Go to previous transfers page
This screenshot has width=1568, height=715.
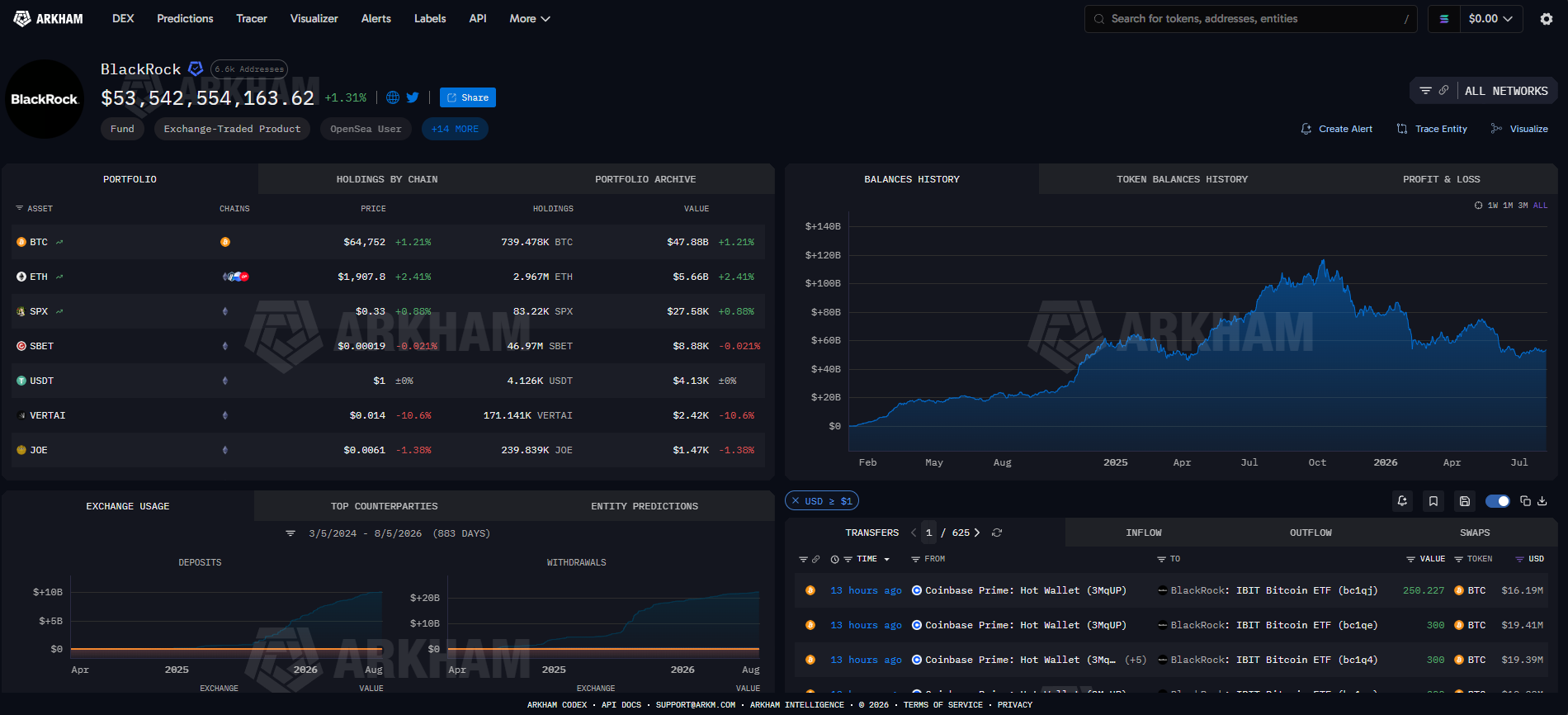(914, 533)
